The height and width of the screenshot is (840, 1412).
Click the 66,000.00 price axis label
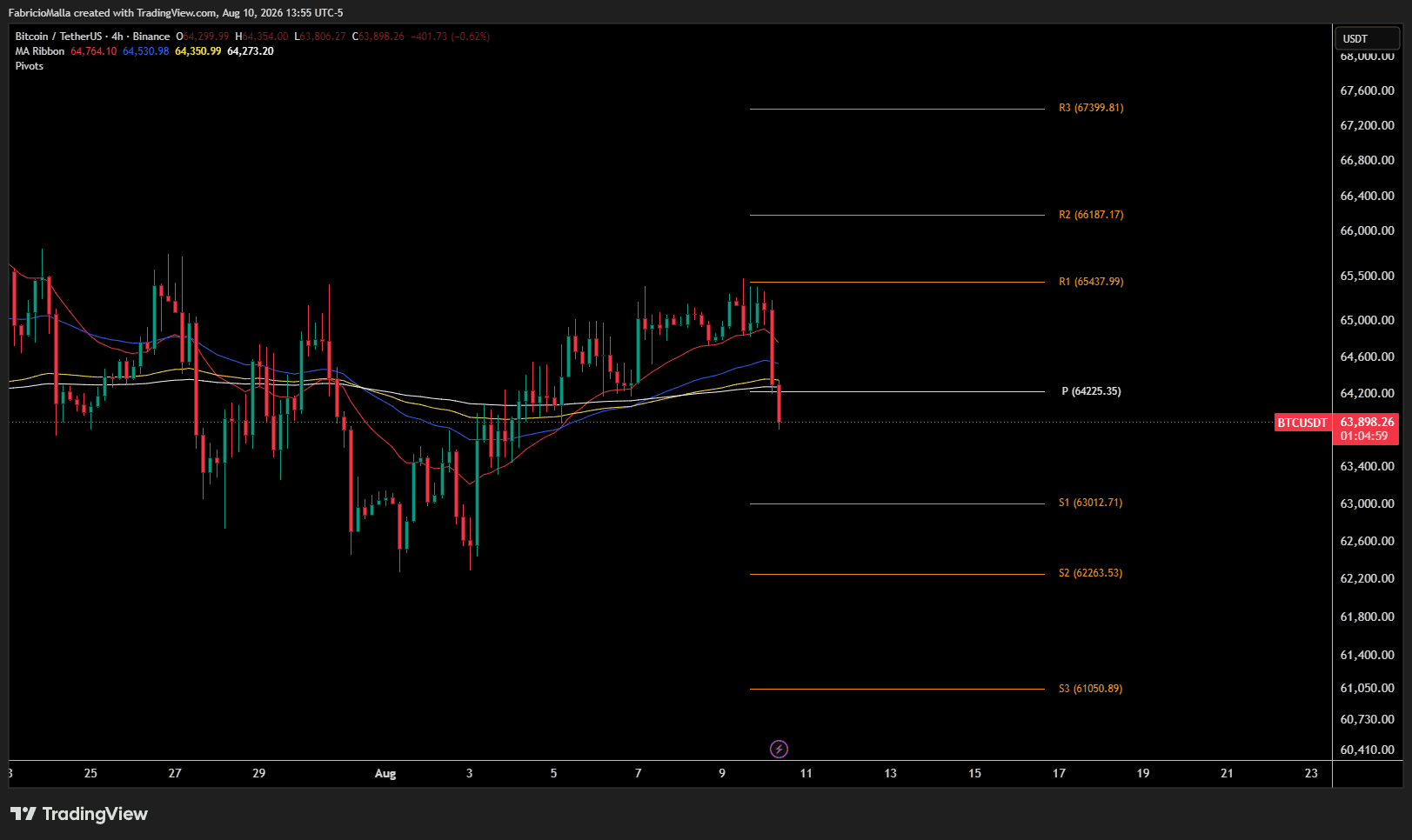click(1367, 230)
